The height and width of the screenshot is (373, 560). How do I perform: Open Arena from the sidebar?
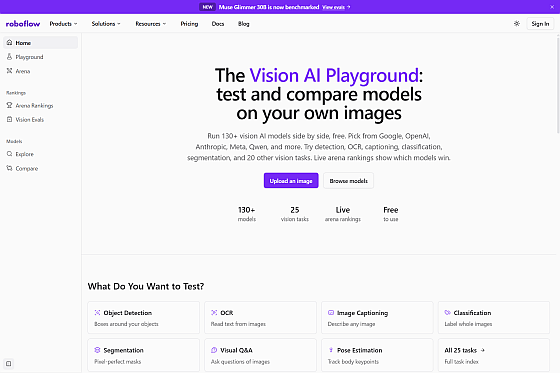coord(40,71)
